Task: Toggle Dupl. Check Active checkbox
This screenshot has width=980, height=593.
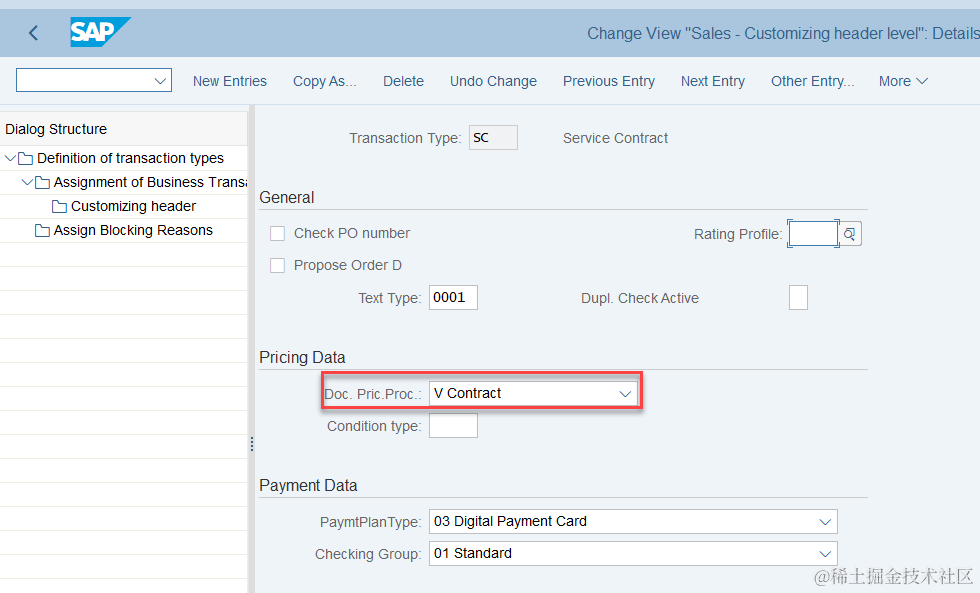Action: [798, 297]
